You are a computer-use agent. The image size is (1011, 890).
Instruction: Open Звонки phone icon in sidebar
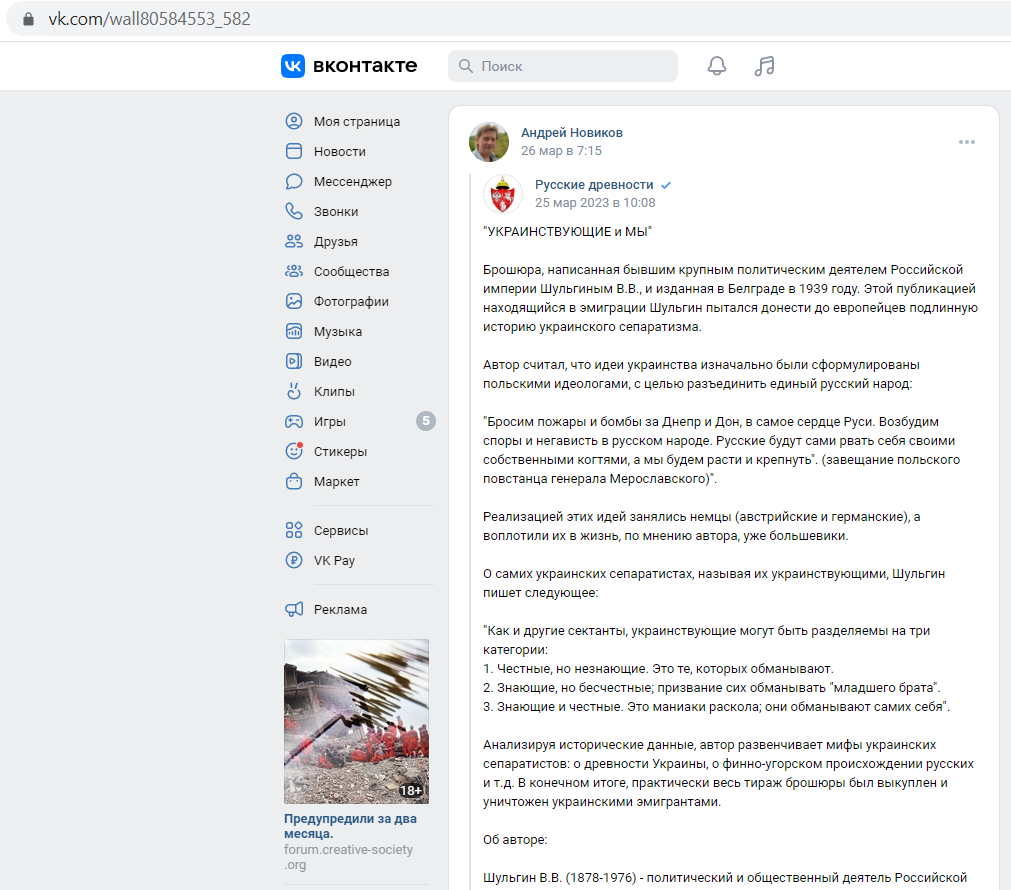(x=294, y=212)
